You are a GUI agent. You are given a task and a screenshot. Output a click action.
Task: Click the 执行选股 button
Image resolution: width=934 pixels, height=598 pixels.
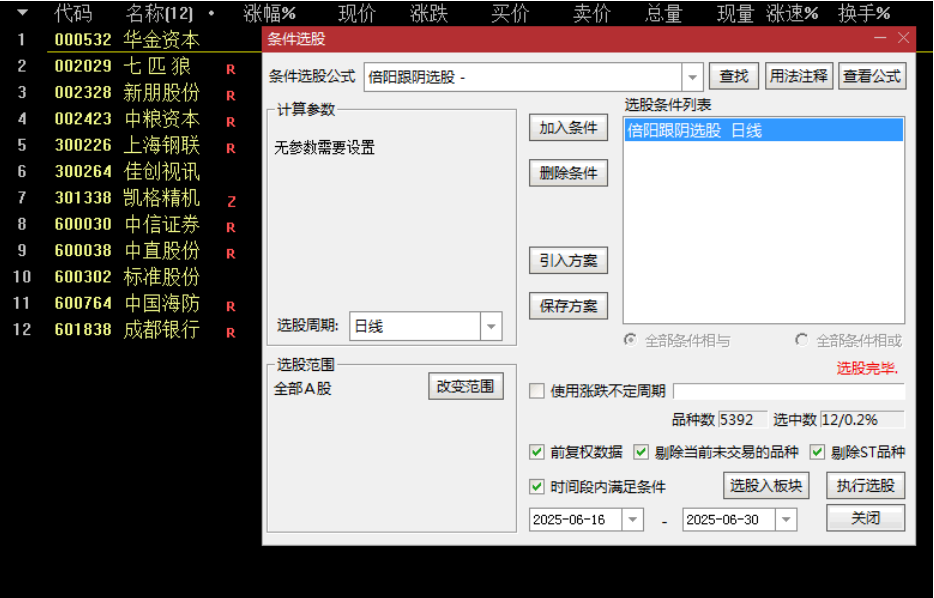pos(865,485)
